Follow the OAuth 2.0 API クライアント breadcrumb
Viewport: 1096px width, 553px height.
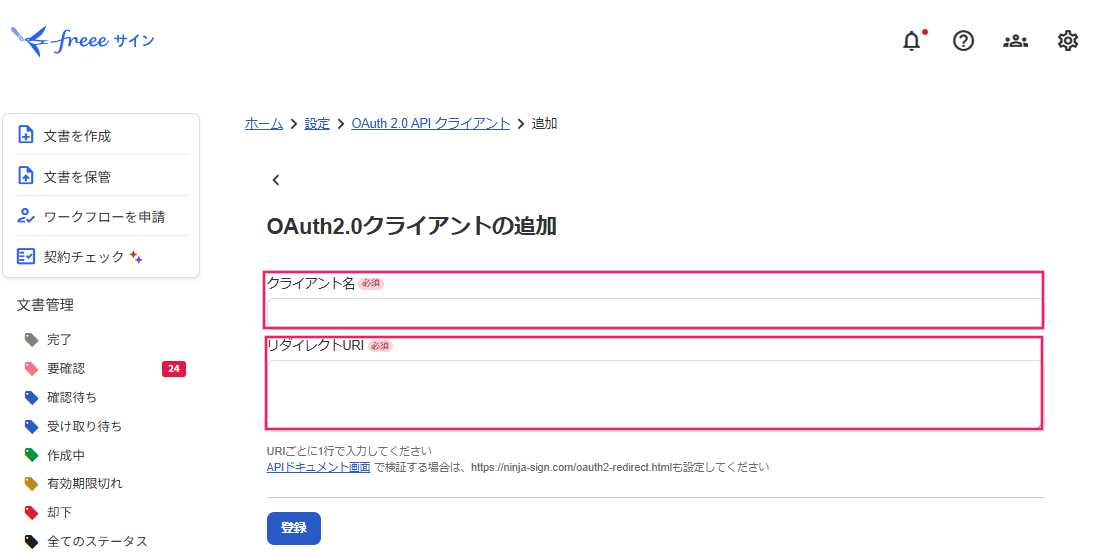point(431,124)
